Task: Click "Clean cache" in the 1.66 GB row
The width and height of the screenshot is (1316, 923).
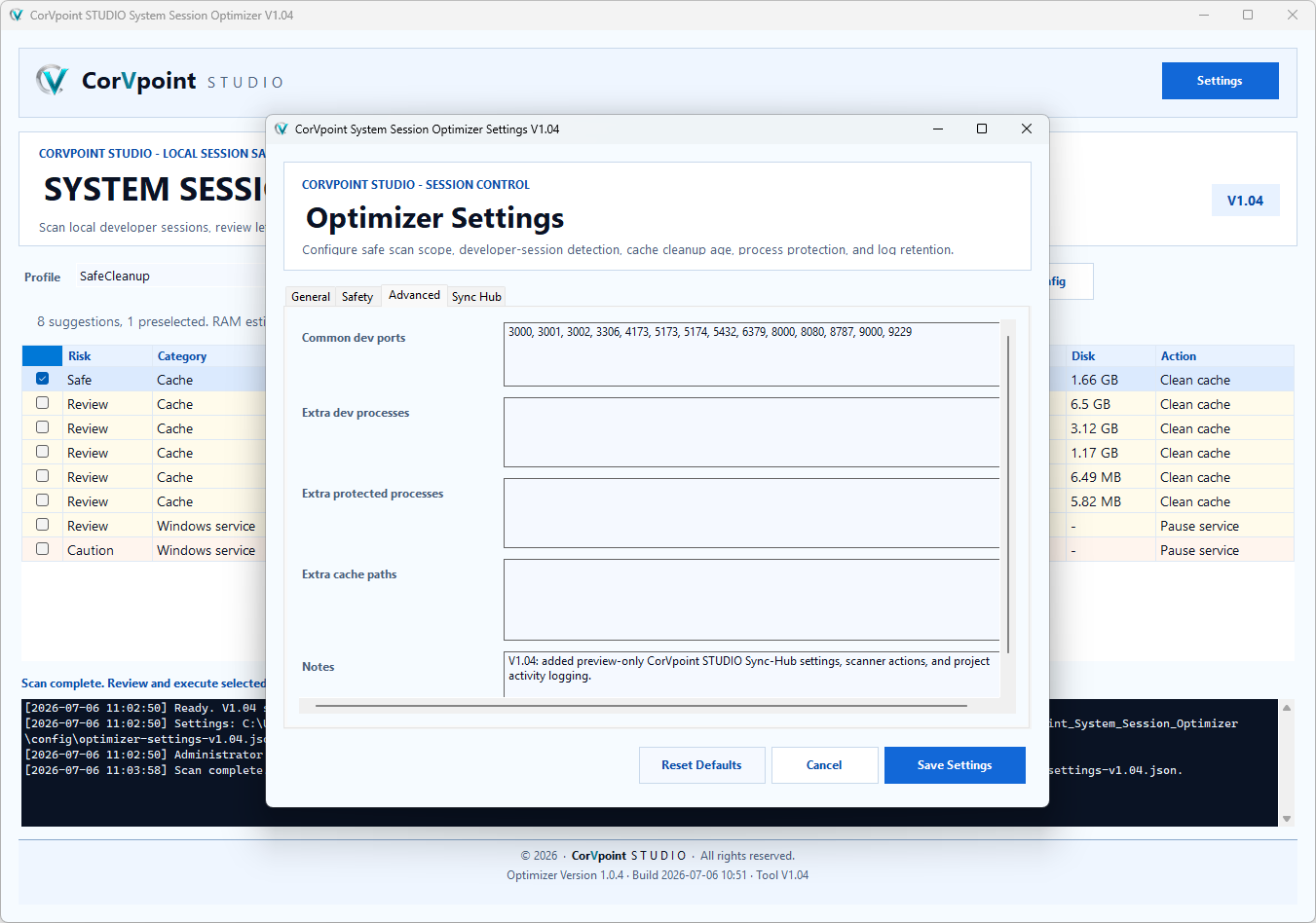Action: pyautogui.click(x=1195, y=380)
